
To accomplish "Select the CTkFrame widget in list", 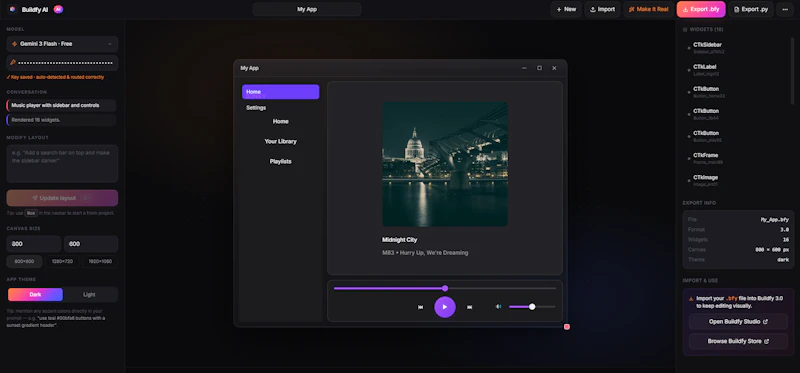I will point(735,158).
